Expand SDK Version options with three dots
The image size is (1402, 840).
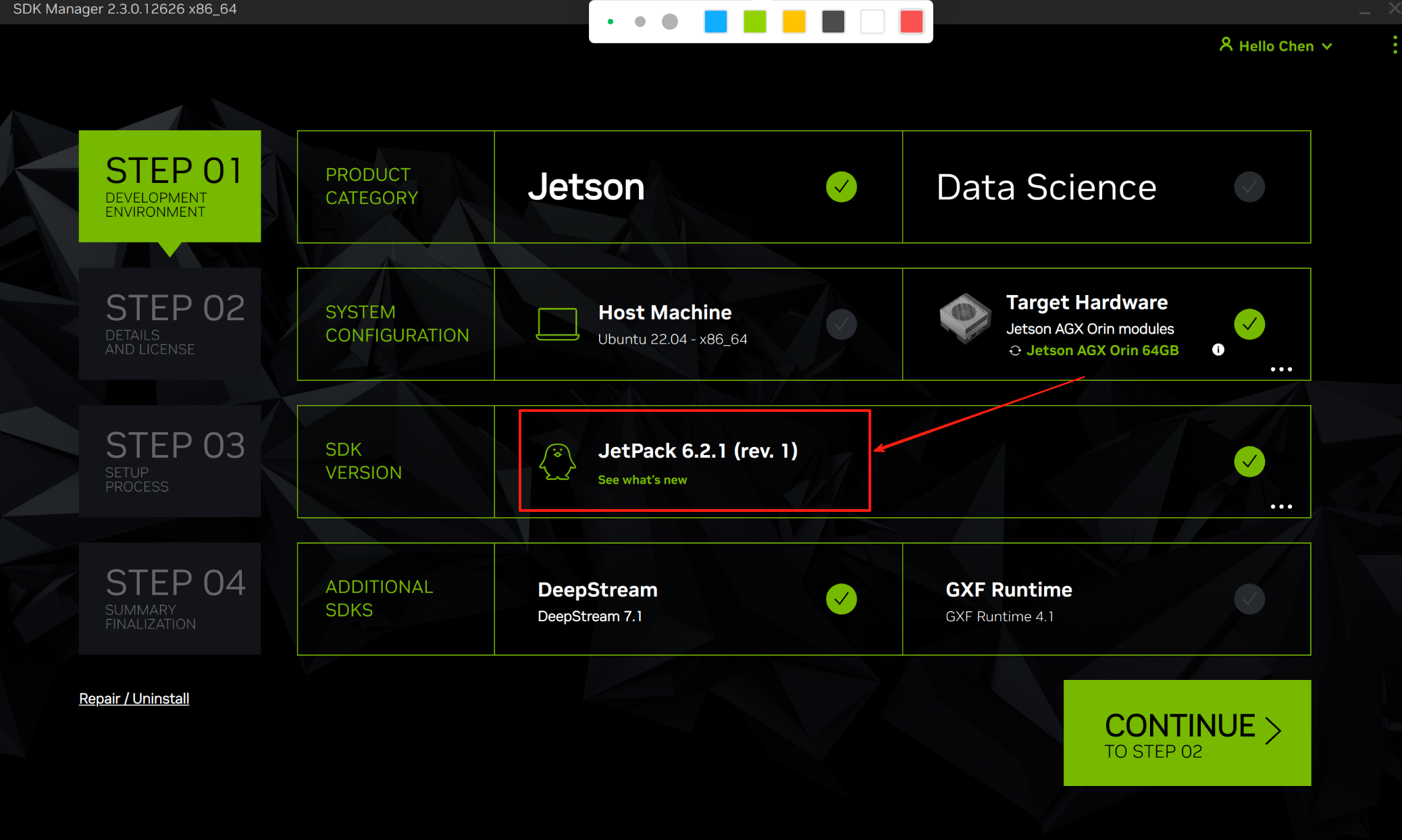click(x=1281, y=506)
